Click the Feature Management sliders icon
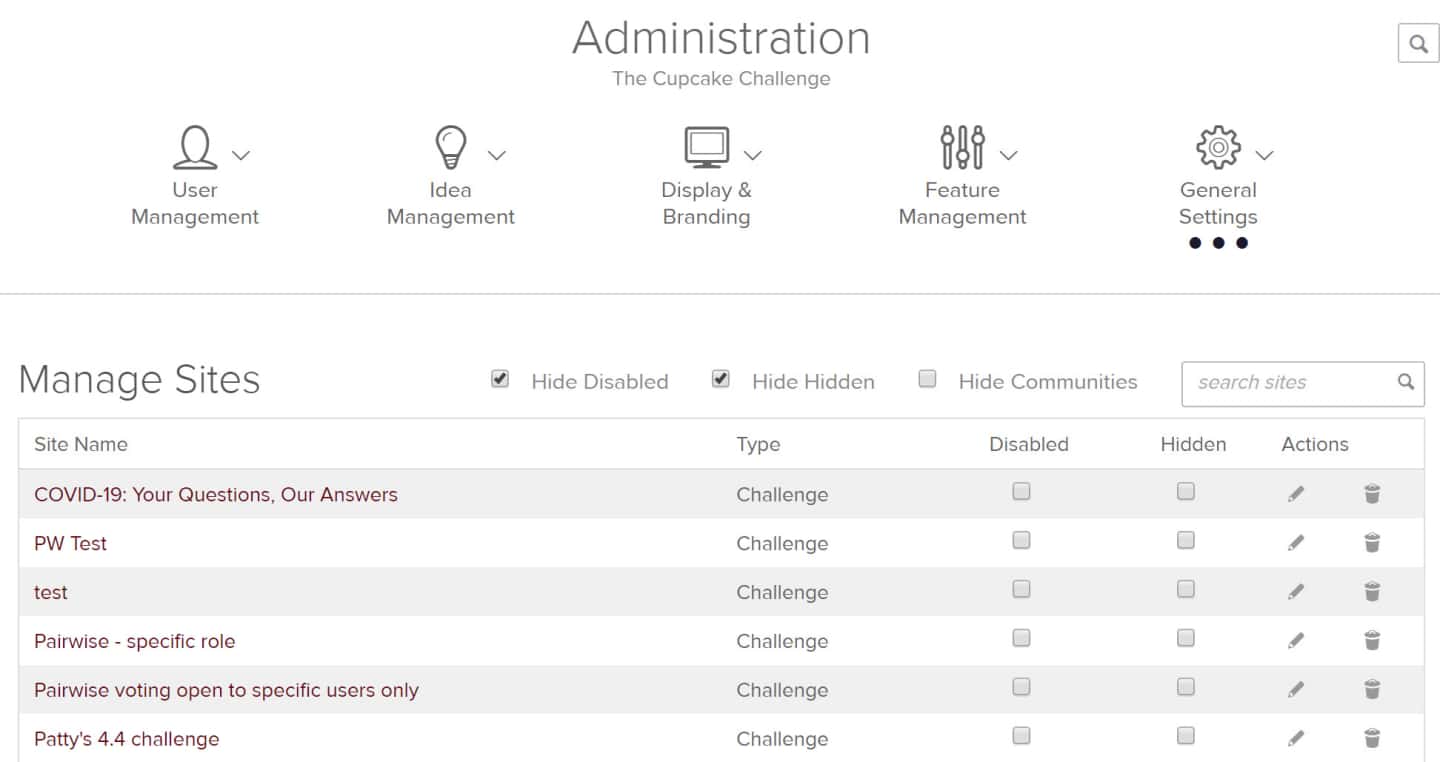The height and width of the screenshot is (762, 1440). click(x=963, y=148)
